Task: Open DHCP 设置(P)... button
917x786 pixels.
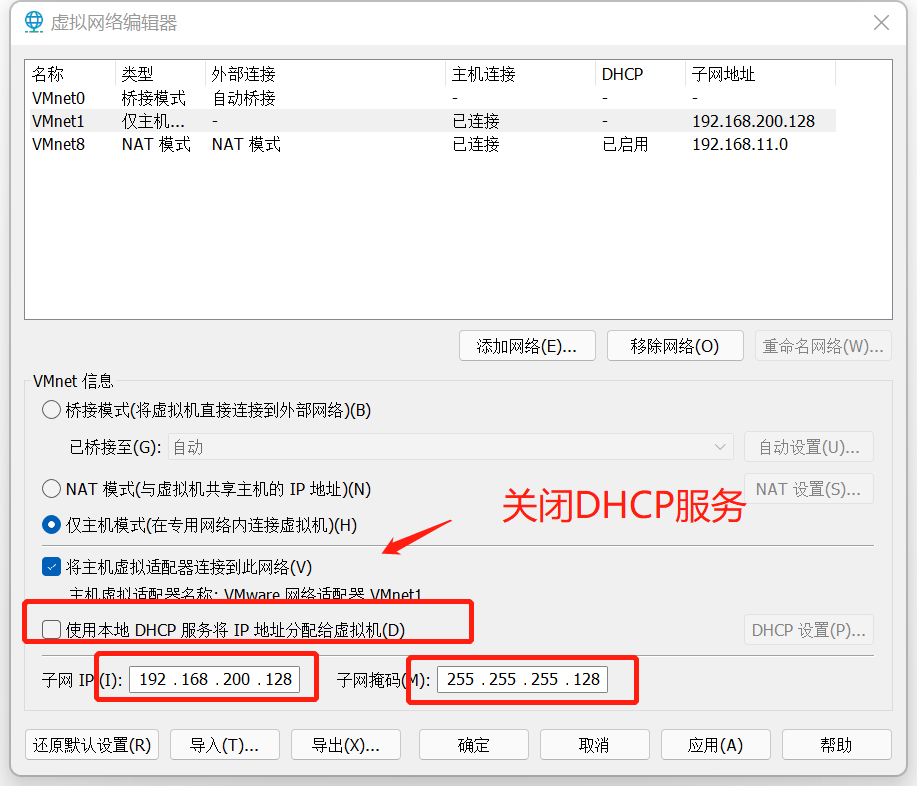Action: 809,630
